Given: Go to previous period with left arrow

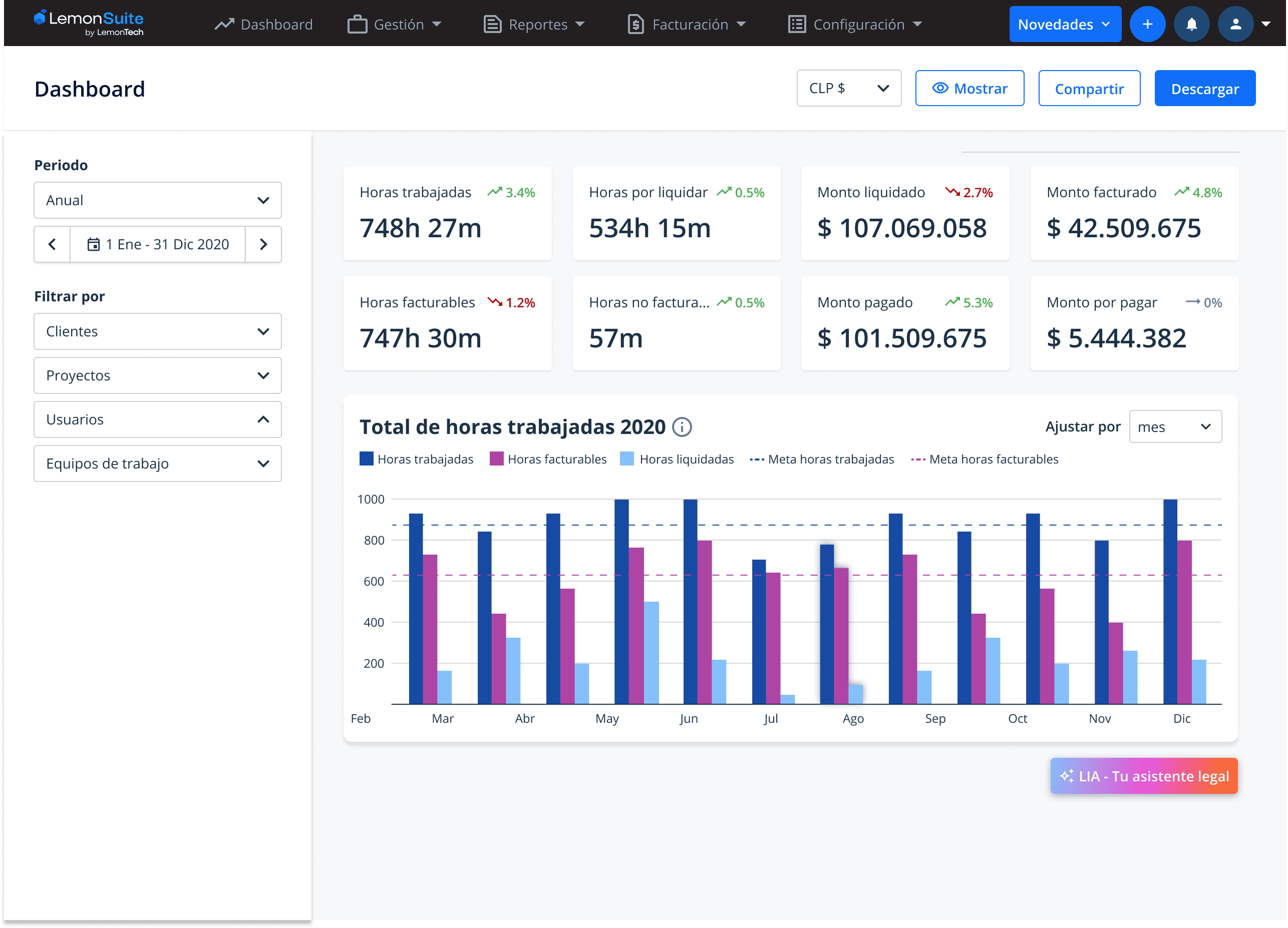Looking at the screenshot, I should (x=52, y=245).
